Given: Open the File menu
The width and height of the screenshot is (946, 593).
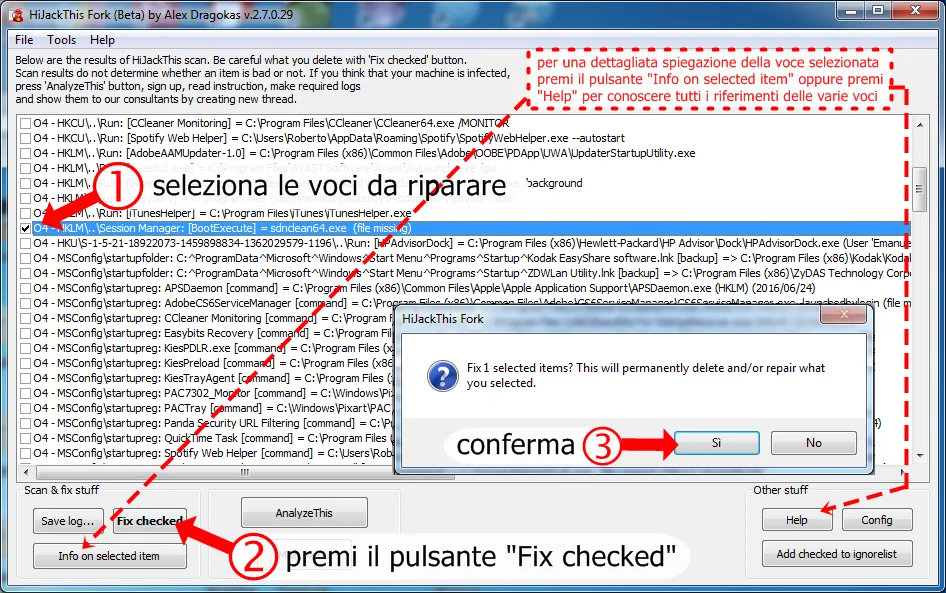Looking at the screenshot, I should (x=24, y=40).
